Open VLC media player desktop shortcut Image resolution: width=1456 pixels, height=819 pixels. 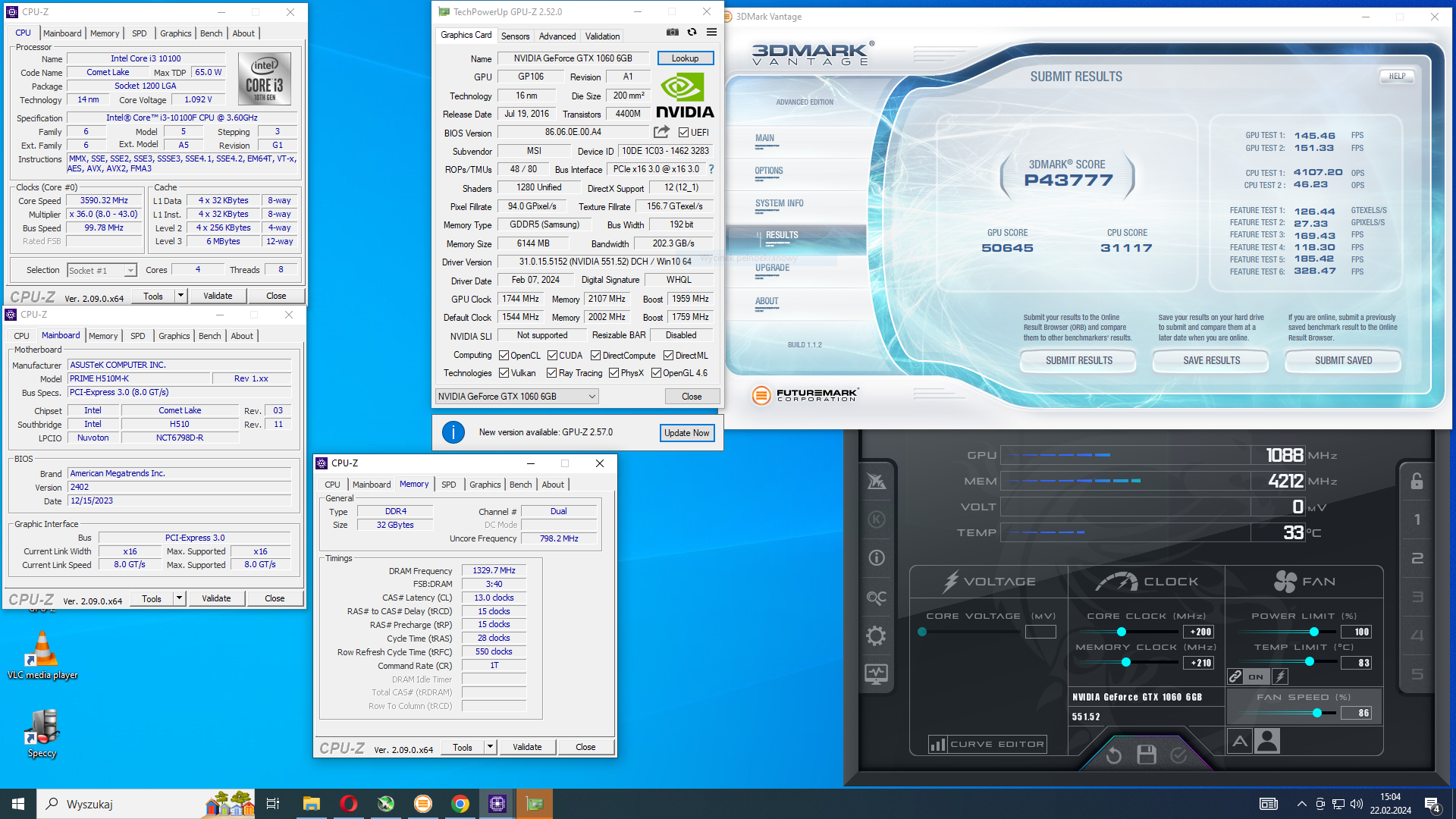tap(42, 656)
